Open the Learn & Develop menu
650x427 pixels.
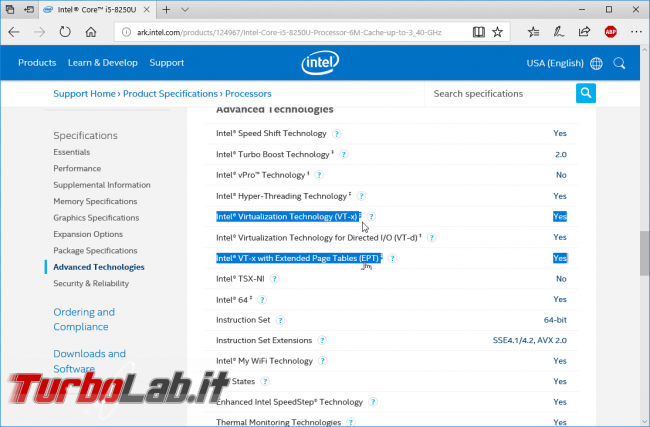tap(102, 63)
